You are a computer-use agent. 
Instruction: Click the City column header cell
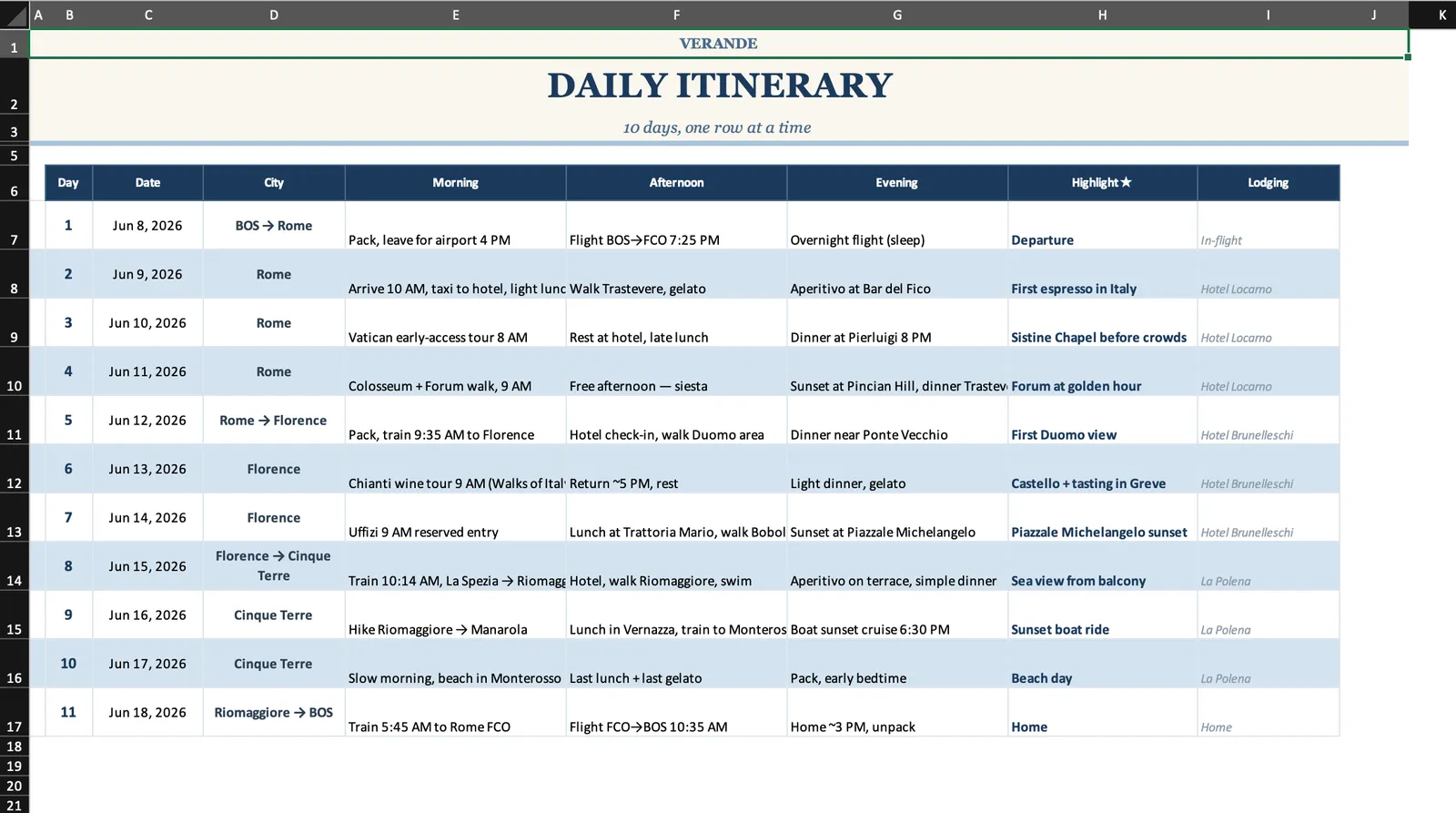[x=274, y=183]
